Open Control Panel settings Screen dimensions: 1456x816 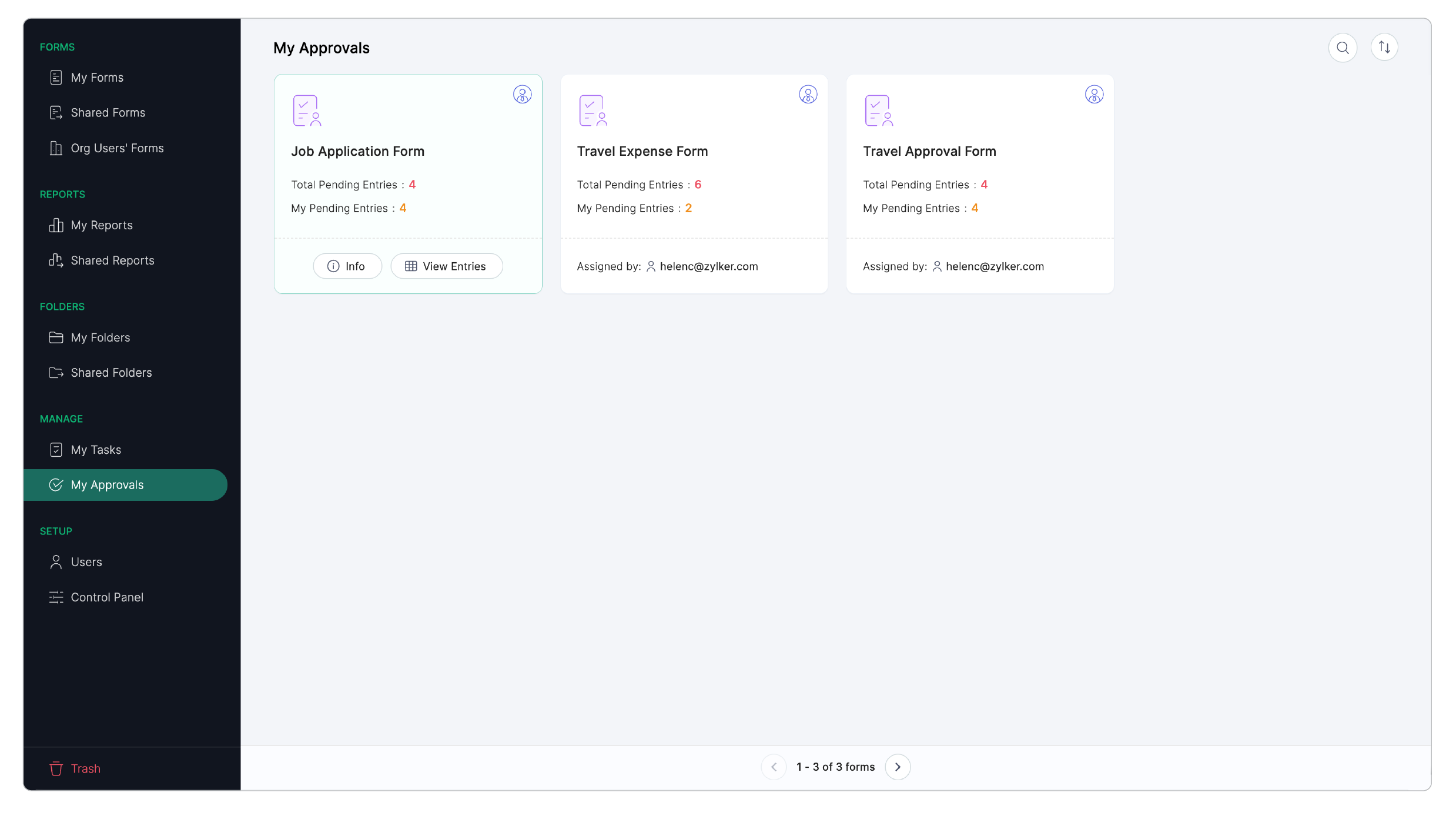[106, 597]
